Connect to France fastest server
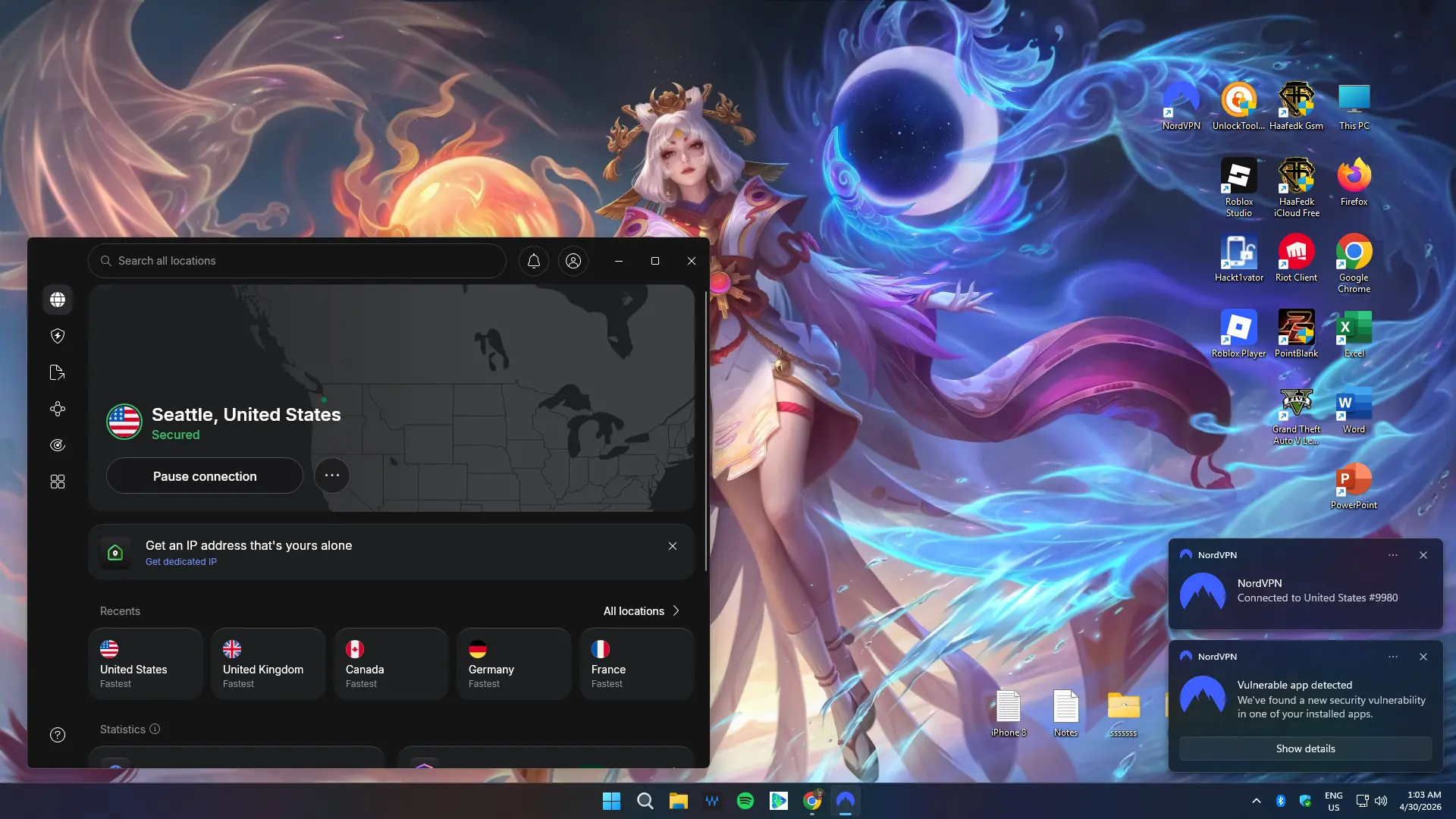This screenshot has width=1456, height=819. [x=637, y=664]
